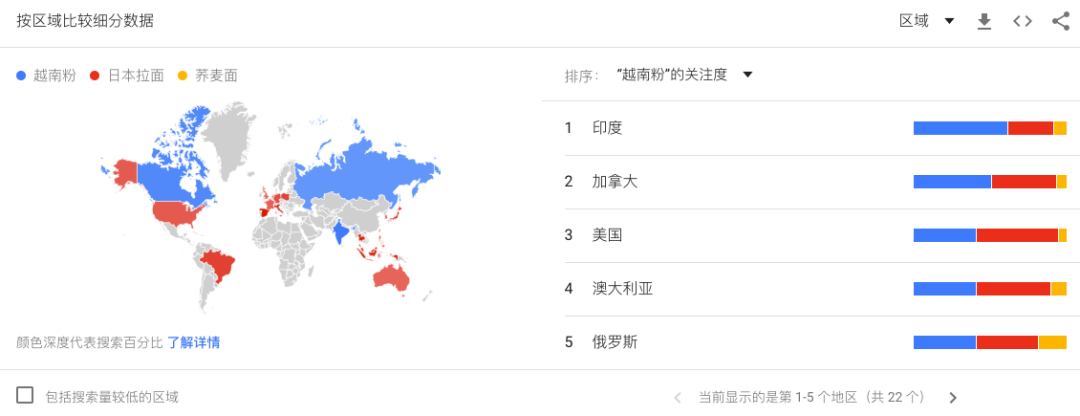Enable 包括搜索量较低的区域 checkbox
The height and width of the screenshot is (416, 1080).
25,395
